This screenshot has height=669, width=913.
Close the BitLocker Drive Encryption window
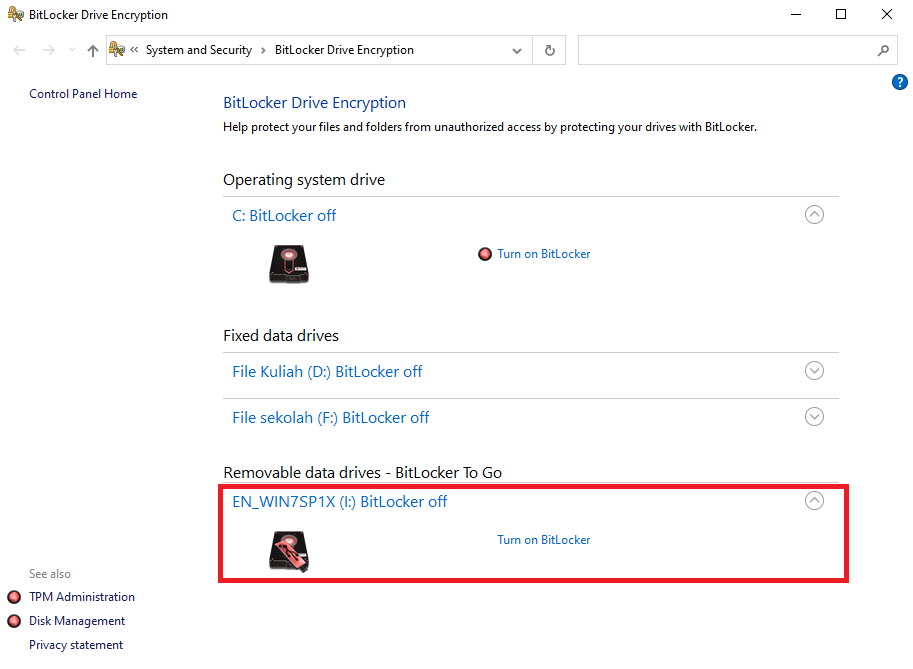pyautogui.click(x=887, y=14)
